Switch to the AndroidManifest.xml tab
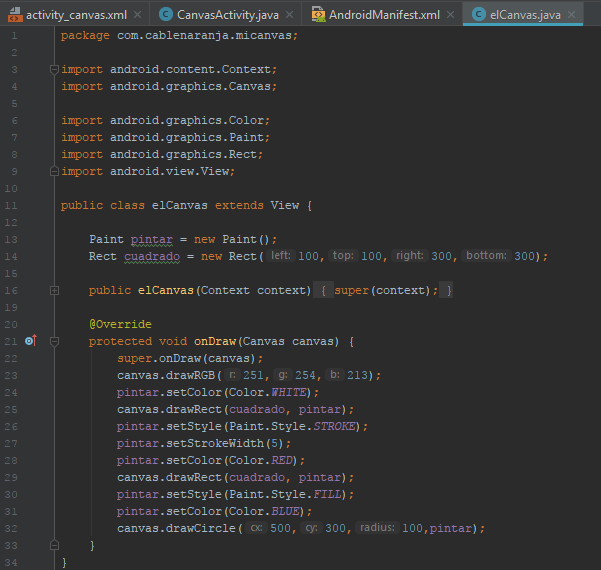The width and height of the screenshot is (601, 570). click(384, 15)
